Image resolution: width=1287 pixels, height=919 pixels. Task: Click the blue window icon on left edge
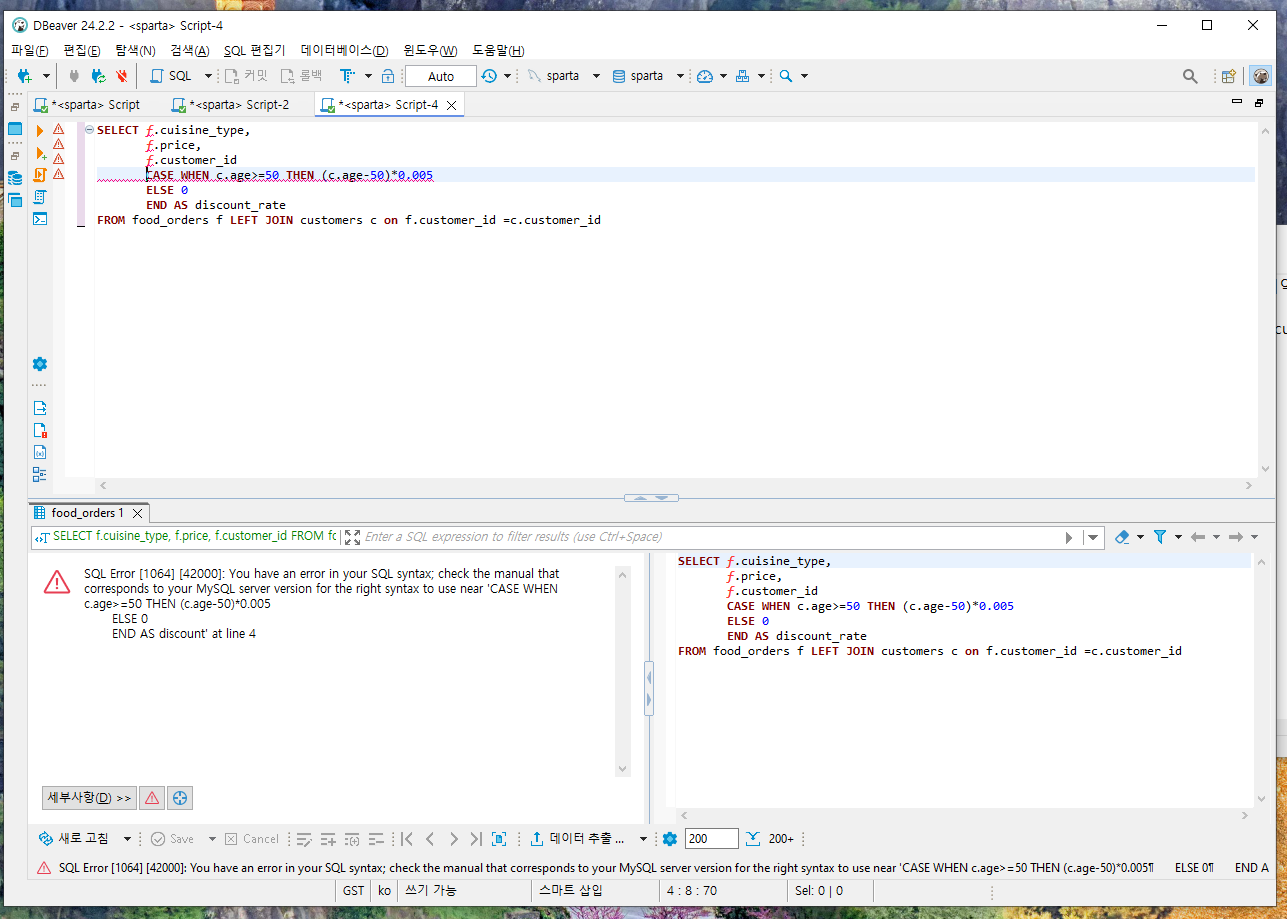14,129
